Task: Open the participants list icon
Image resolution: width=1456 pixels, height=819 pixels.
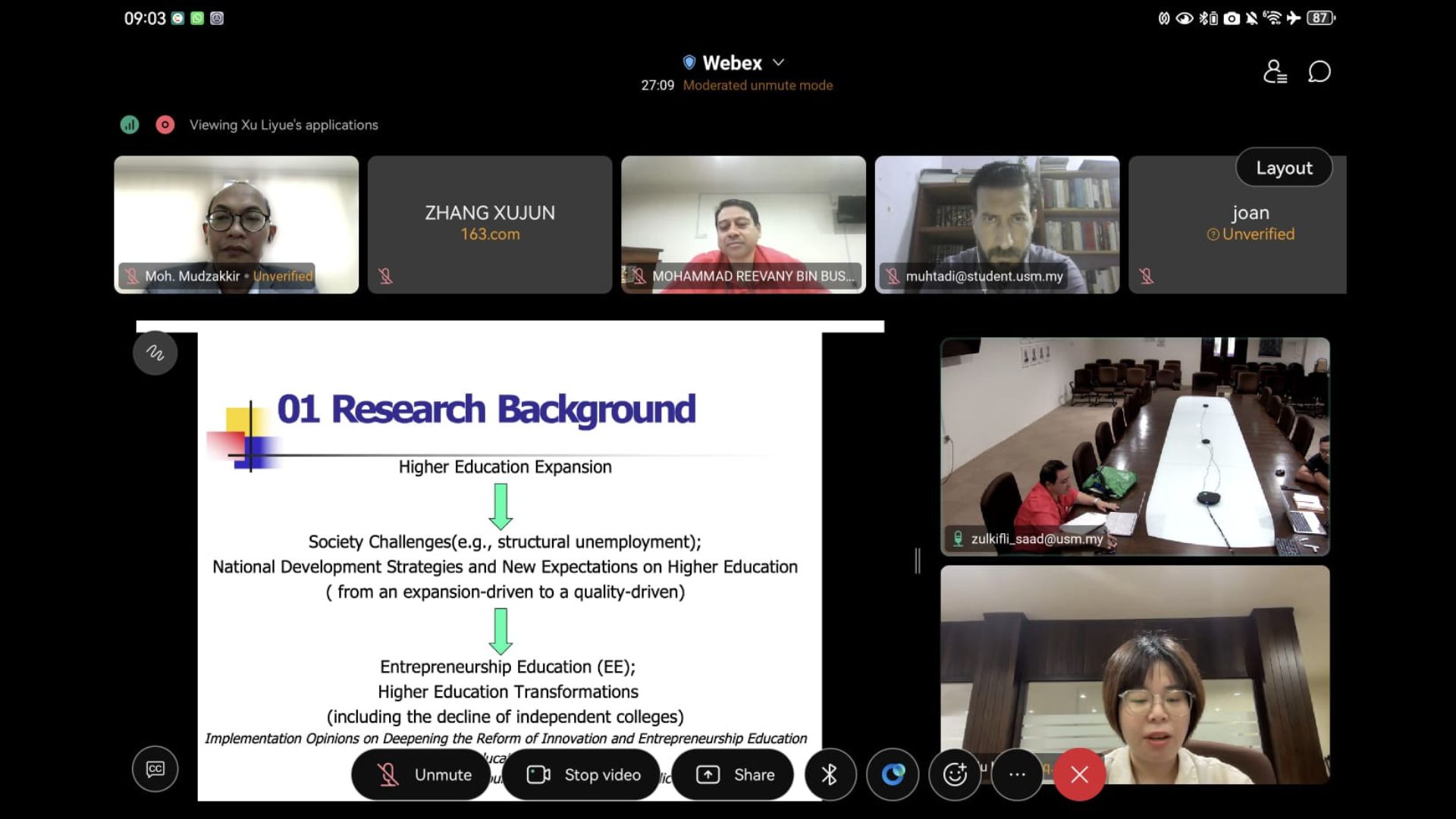Action: pos(1275,72)
